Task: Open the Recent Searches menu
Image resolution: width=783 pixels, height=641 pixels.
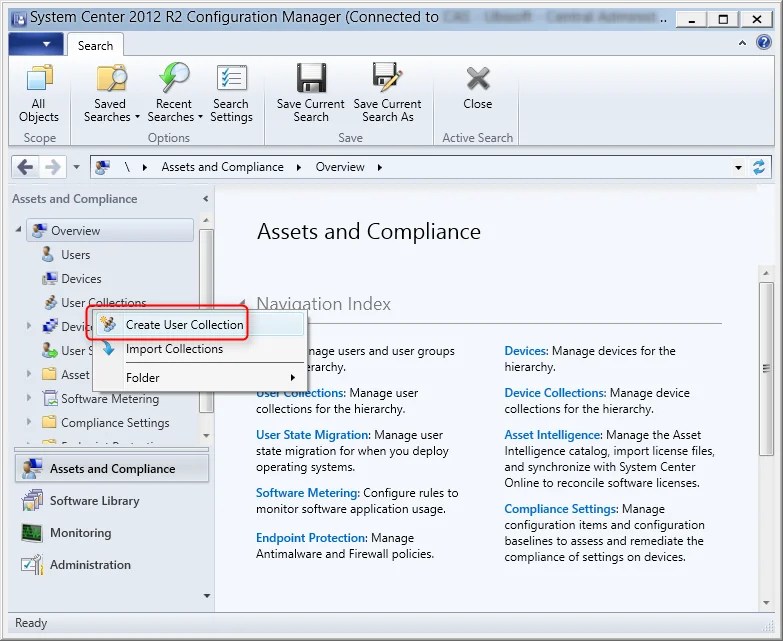Action: [174, 93]
